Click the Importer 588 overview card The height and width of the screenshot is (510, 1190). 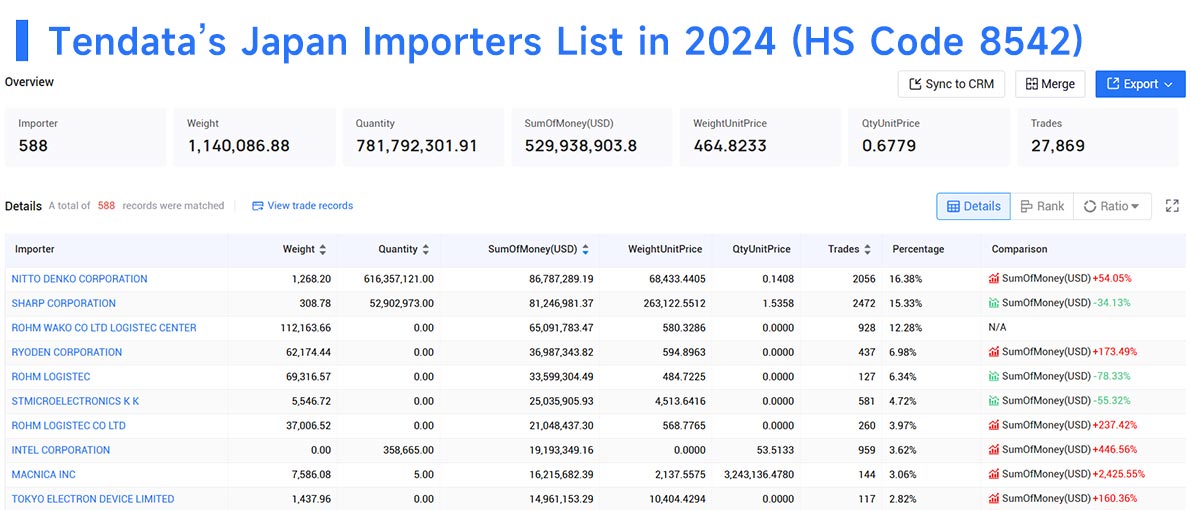(85, 137)
